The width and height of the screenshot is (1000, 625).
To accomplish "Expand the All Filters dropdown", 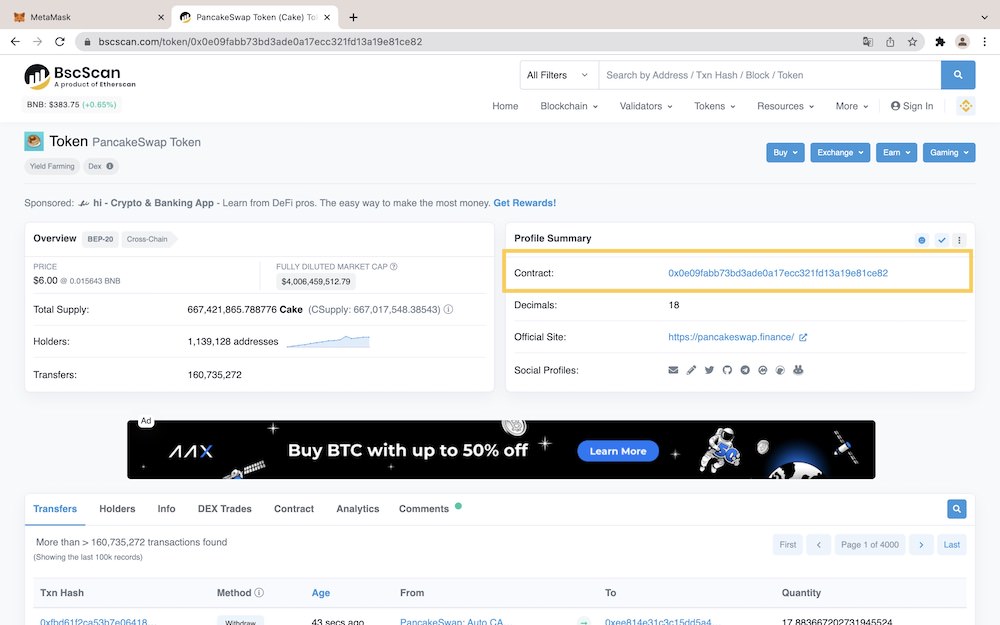I will click(x=559, y=75).
